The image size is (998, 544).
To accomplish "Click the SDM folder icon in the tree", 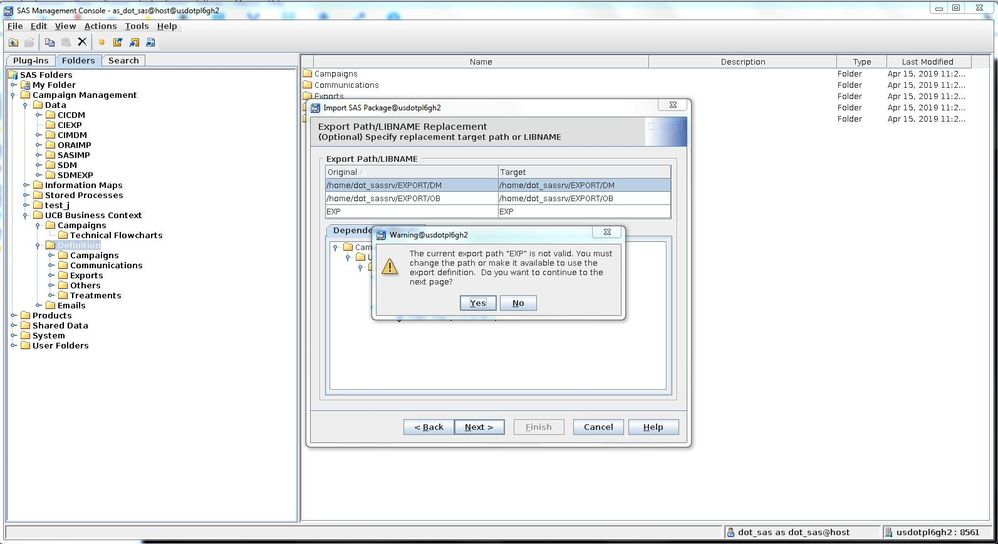I will [x=50, y=165].
